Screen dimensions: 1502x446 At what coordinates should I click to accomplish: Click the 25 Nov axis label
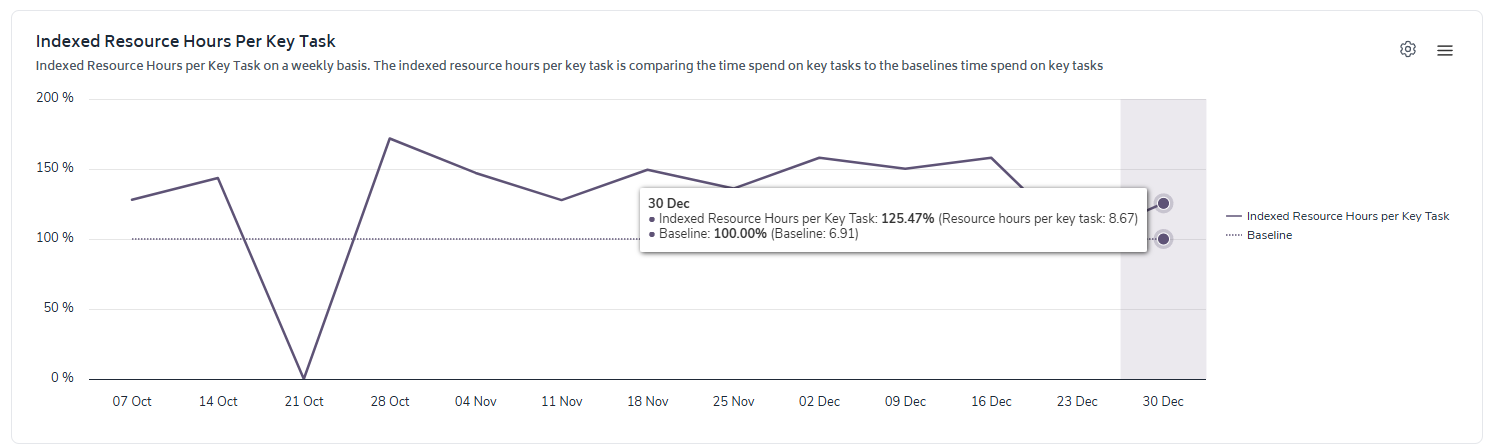(734, 401)
